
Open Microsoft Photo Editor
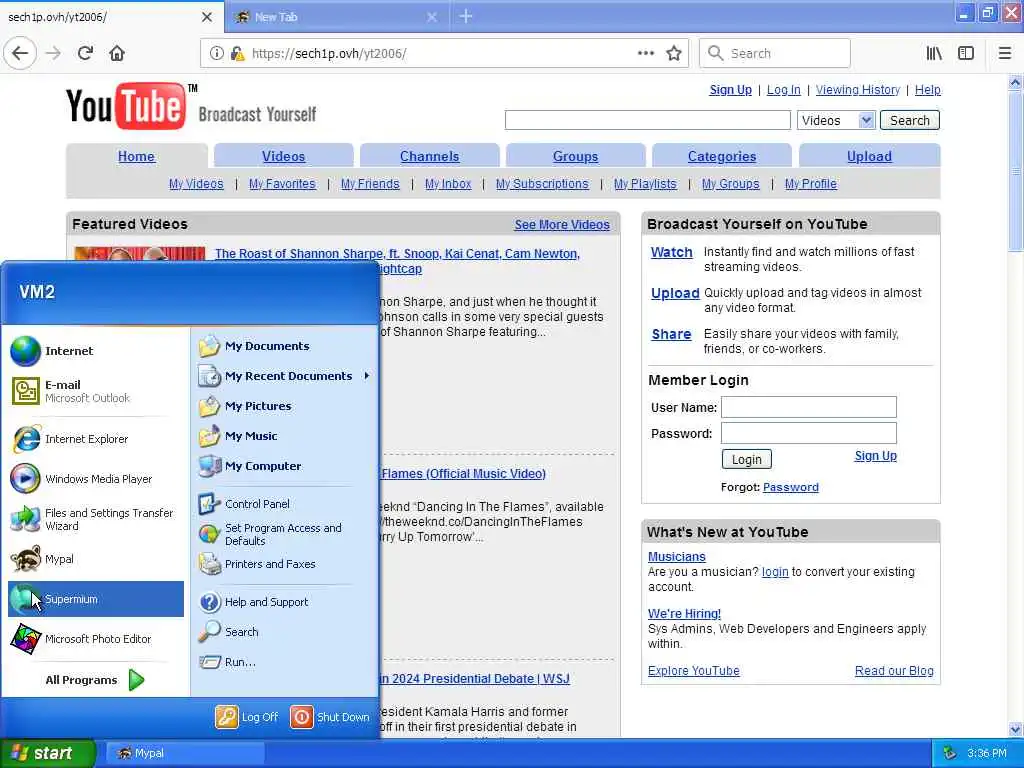pyautogui.click(x=95, y=639)
